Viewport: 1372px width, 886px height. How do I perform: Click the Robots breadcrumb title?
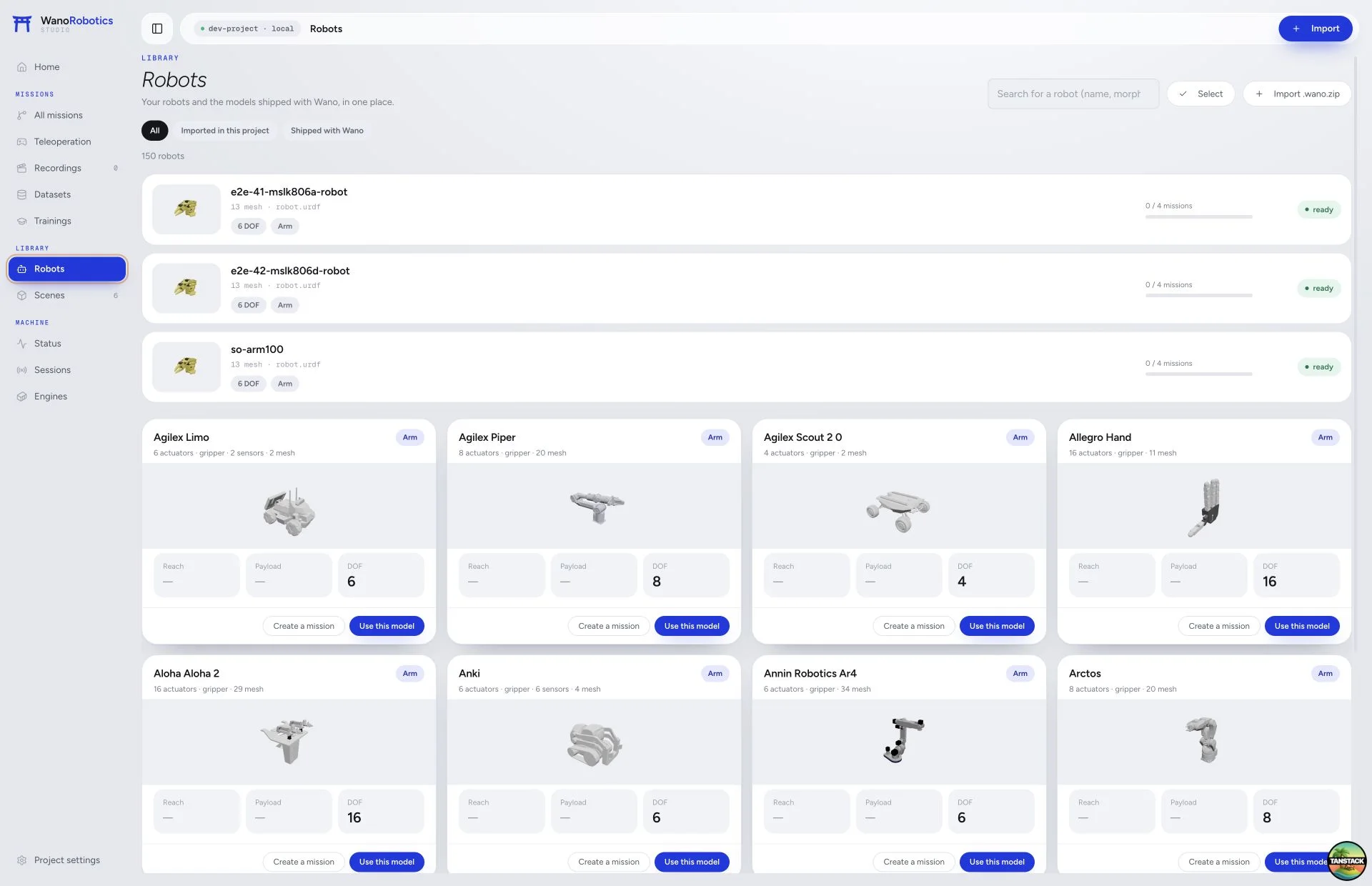(326, 29)
